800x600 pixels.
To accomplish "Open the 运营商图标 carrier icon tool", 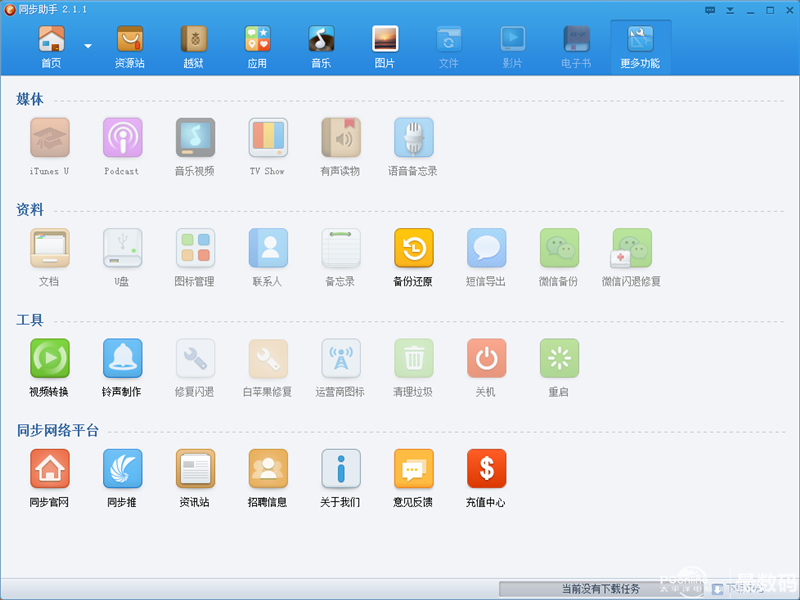I will coord(340,360).
